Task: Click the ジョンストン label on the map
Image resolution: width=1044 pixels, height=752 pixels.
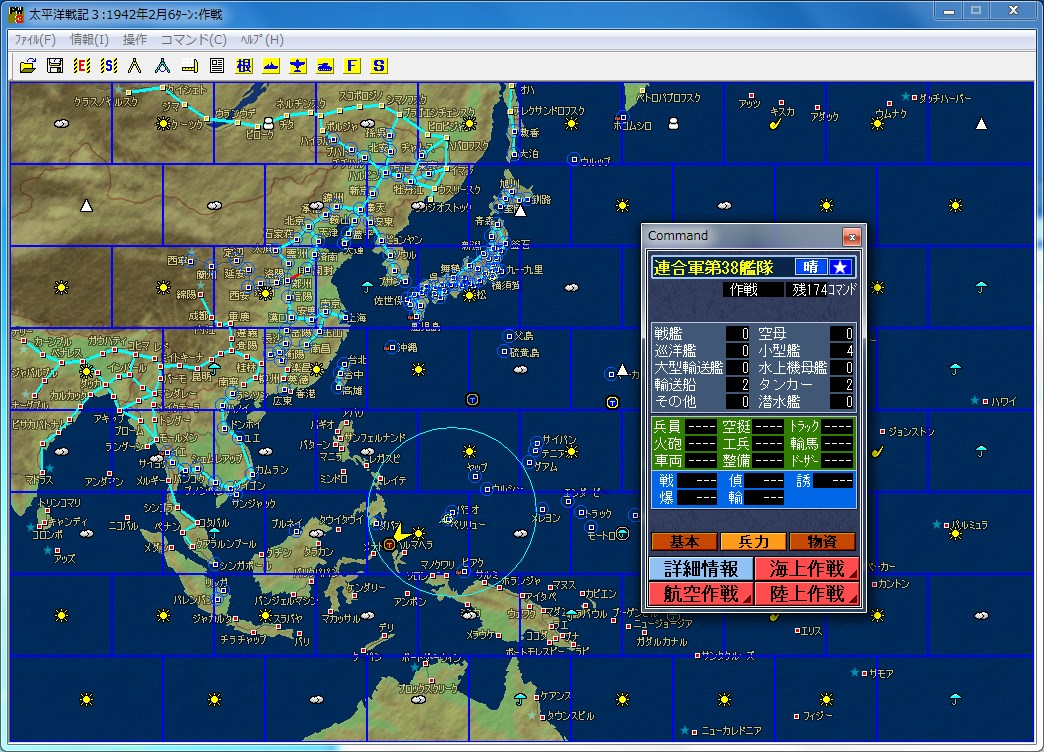Action: (x=910, y=432)
